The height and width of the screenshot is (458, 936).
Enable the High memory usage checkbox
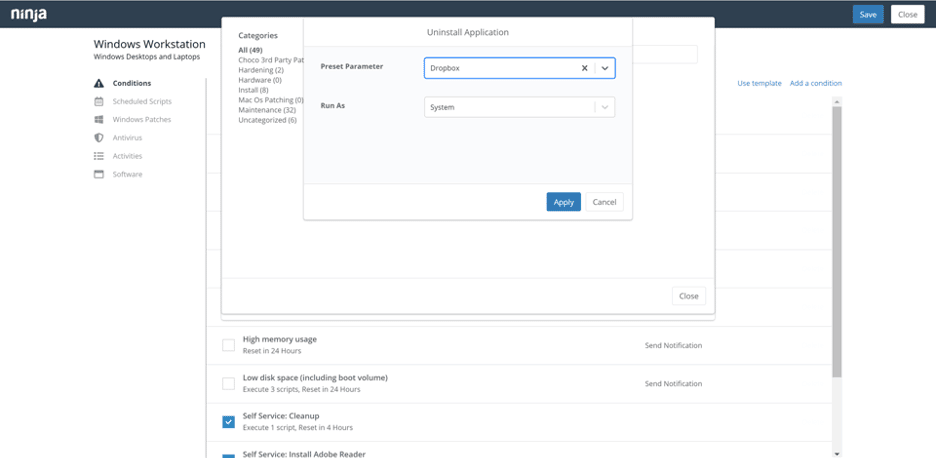[x=228, y=345]
